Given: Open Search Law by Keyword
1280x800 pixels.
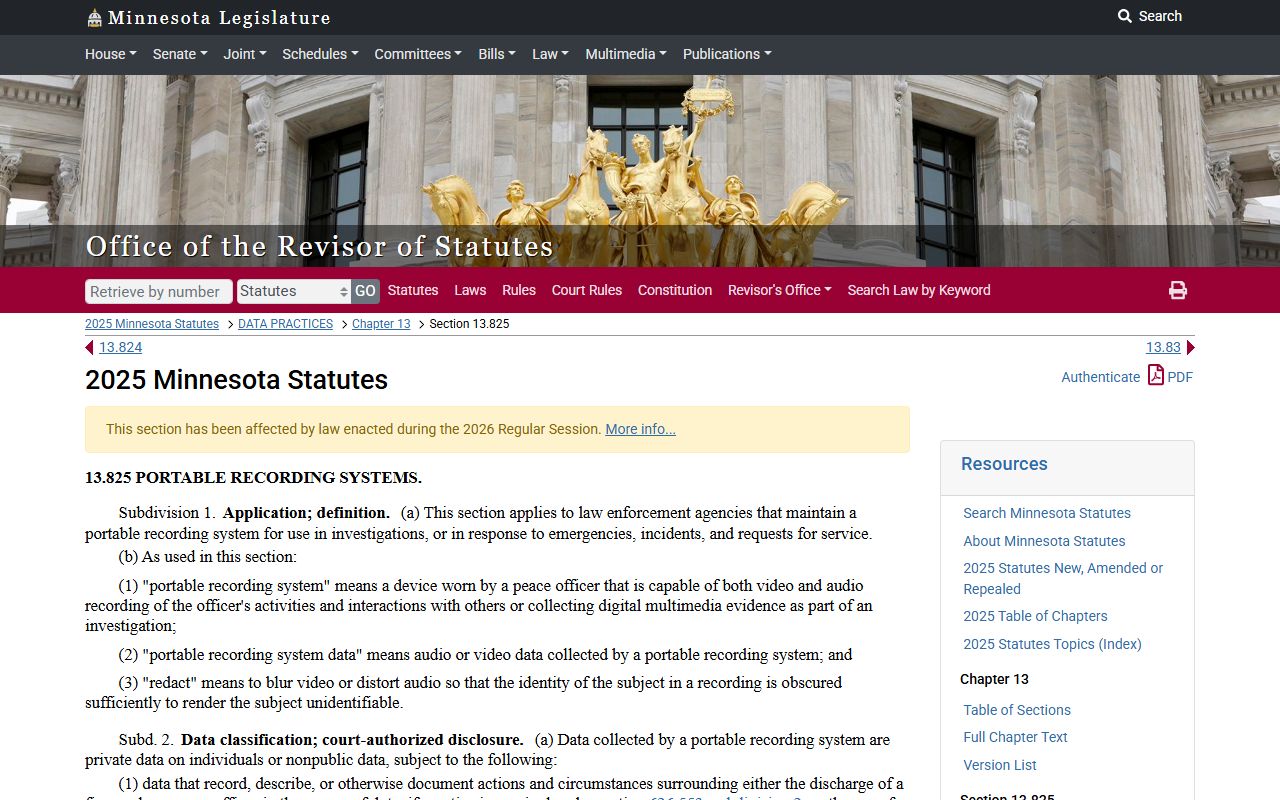Looking at the screenshot, I should [x=919, y=290].
